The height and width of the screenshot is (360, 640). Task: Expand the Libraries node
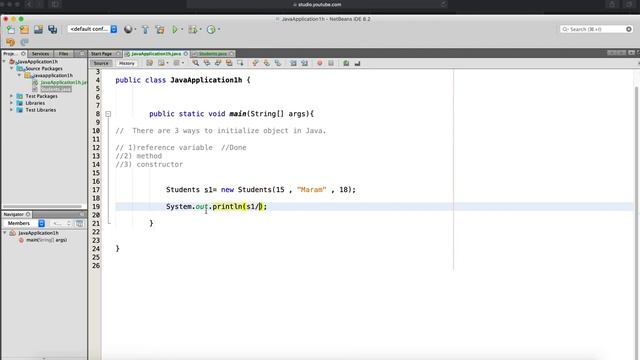11,103
